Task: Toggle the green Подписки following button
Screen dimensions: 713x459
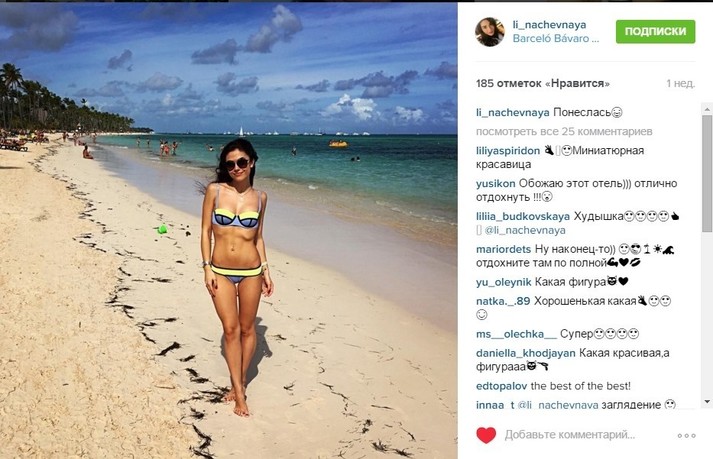Action: pos(655,31)
